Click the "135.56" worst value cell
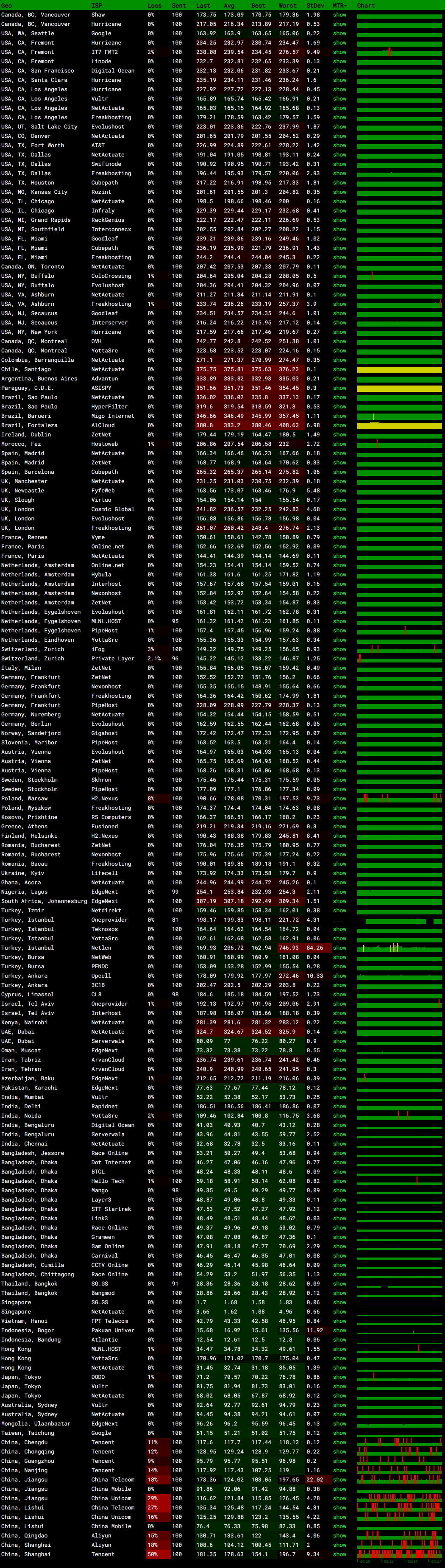 pos(291,1330)
